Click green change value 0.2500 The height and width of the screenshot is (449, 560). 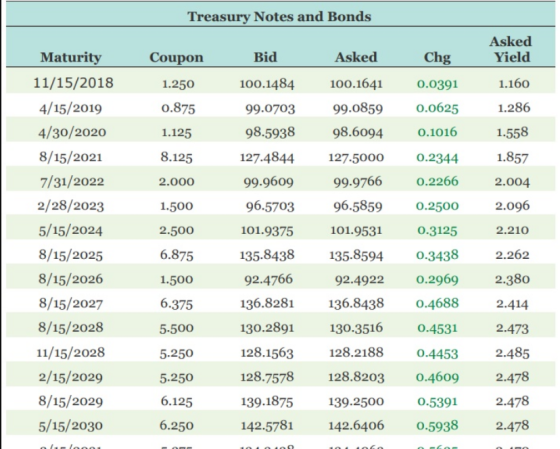437,206
